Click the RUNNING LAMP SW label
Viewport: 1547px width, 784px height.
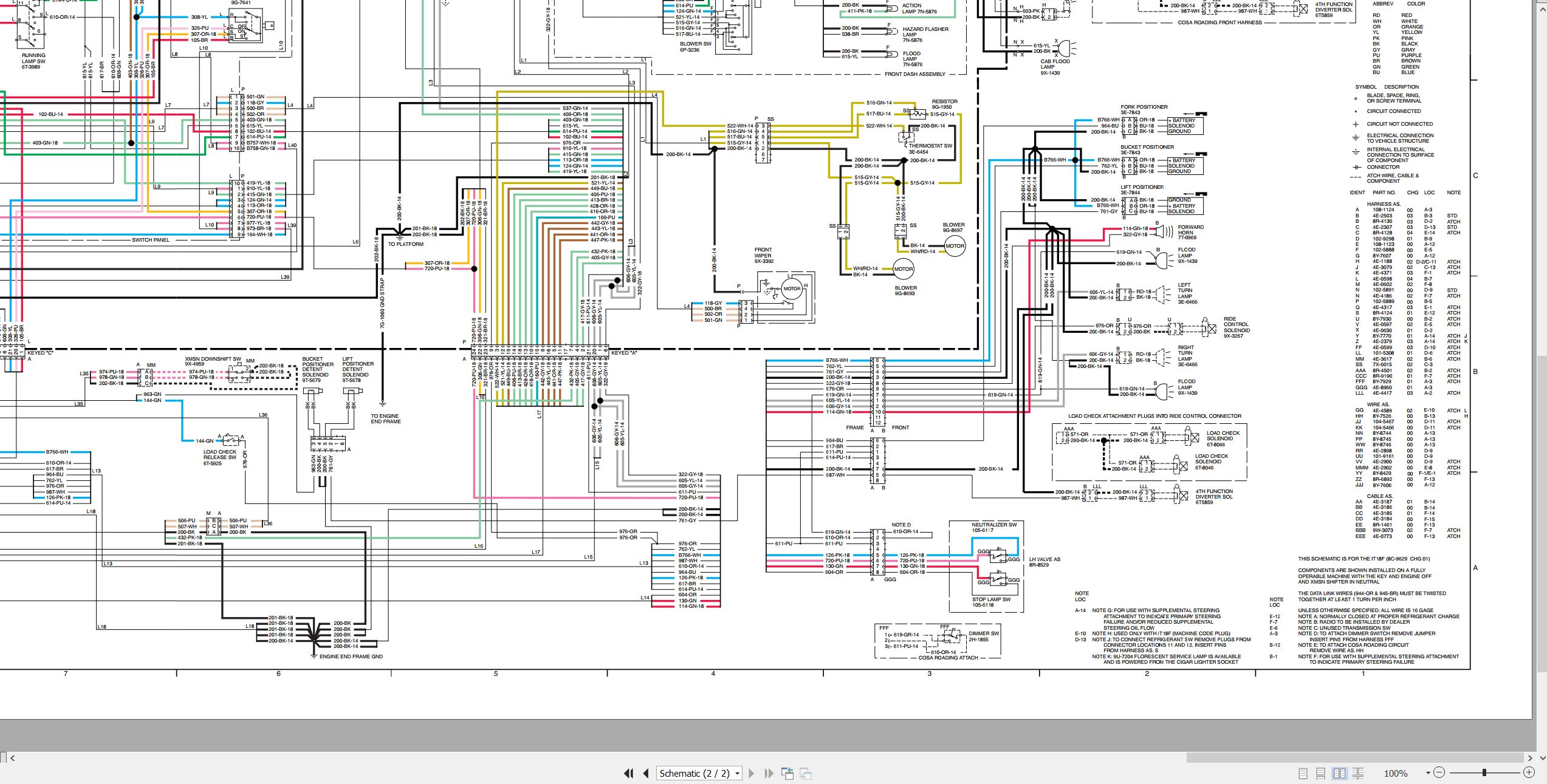[x=33, y=58]
